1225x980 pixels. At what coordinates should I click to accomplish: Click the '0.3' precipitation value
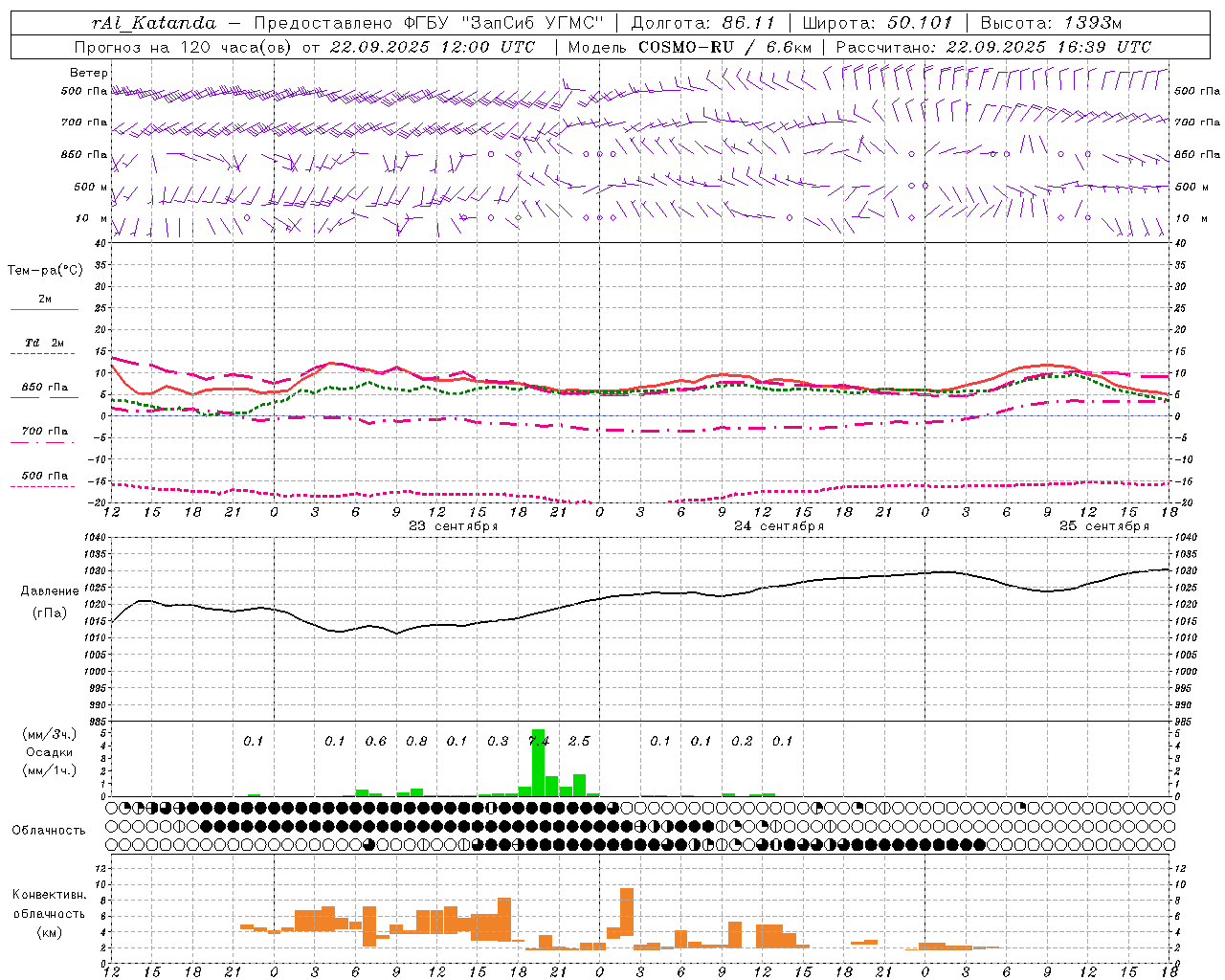coord(498,742)
